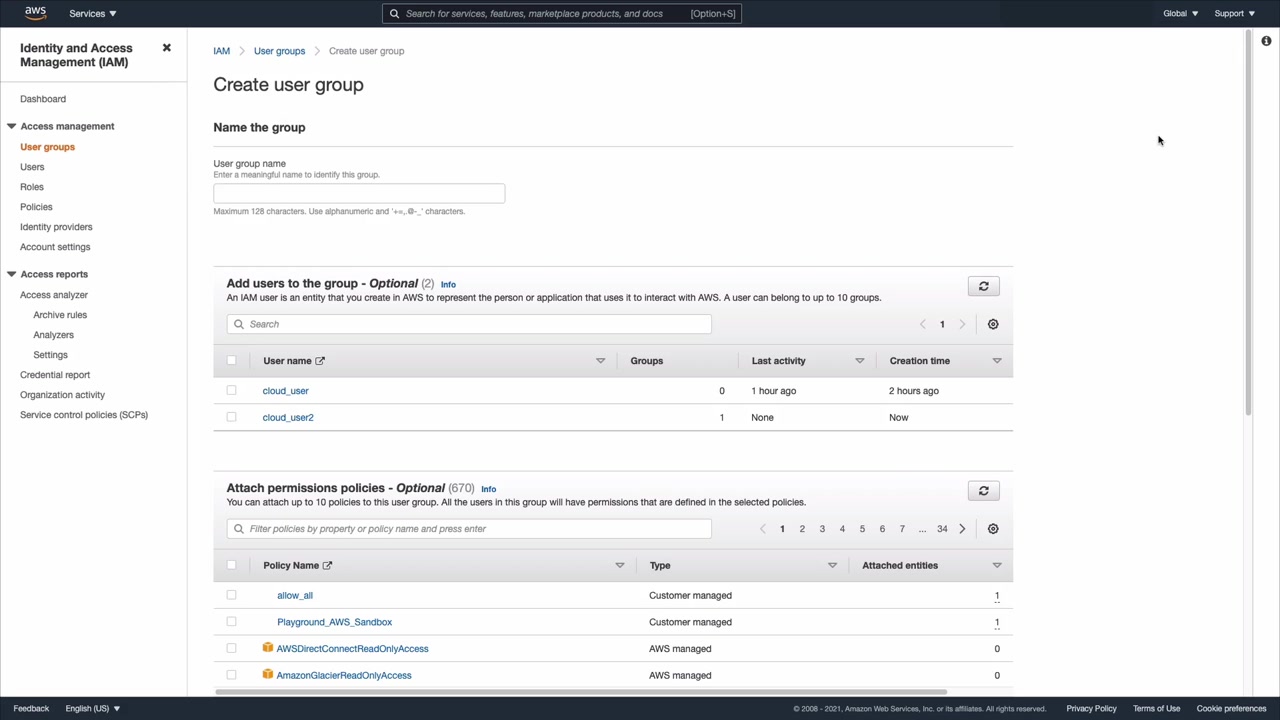Open users table settings gear
The width and height of the screenshot is (1280, 720).
pyautogui.click(x=993, y=324)
